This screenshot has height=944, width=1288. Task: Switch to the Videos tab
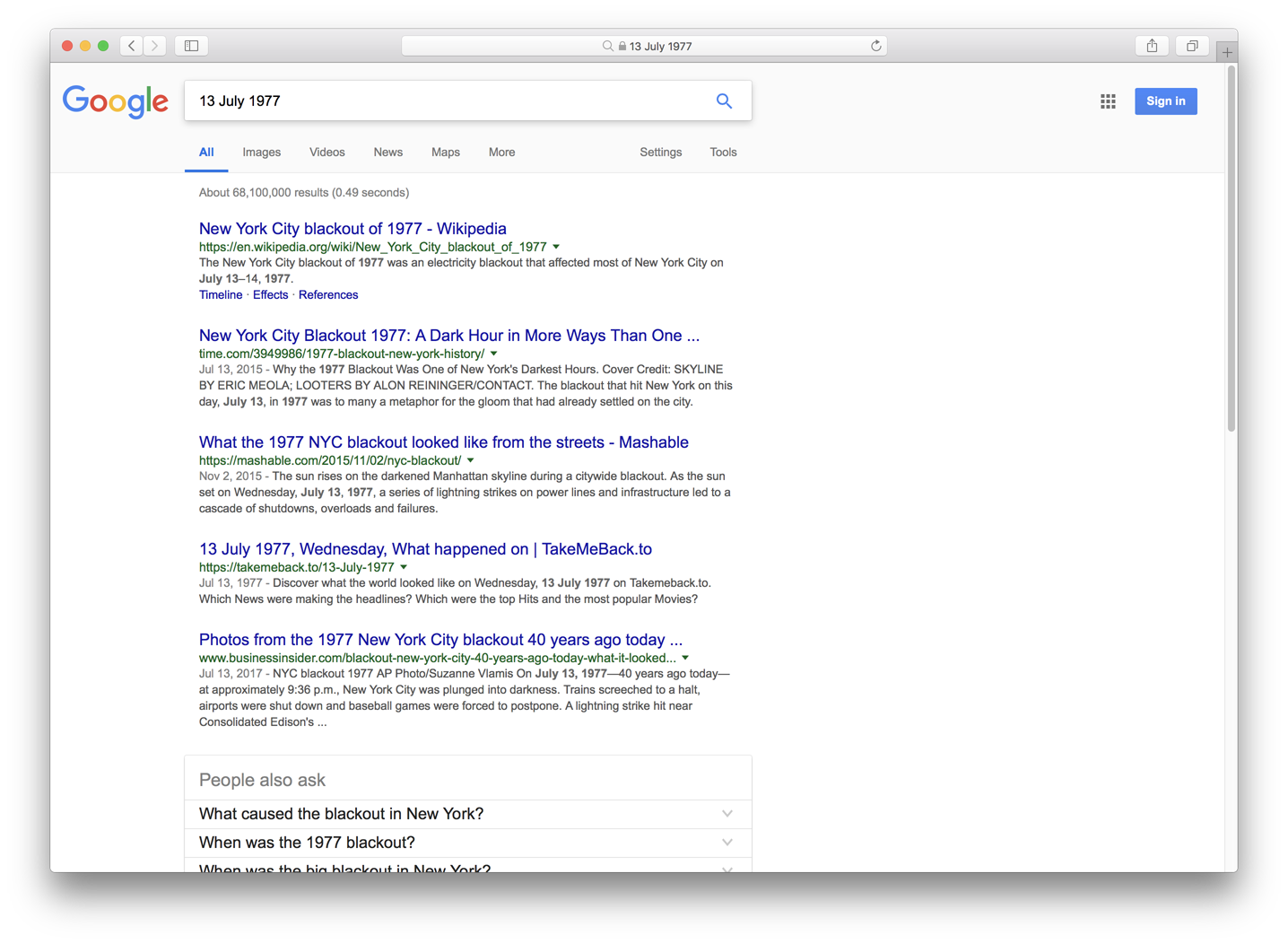coord(326,153)
